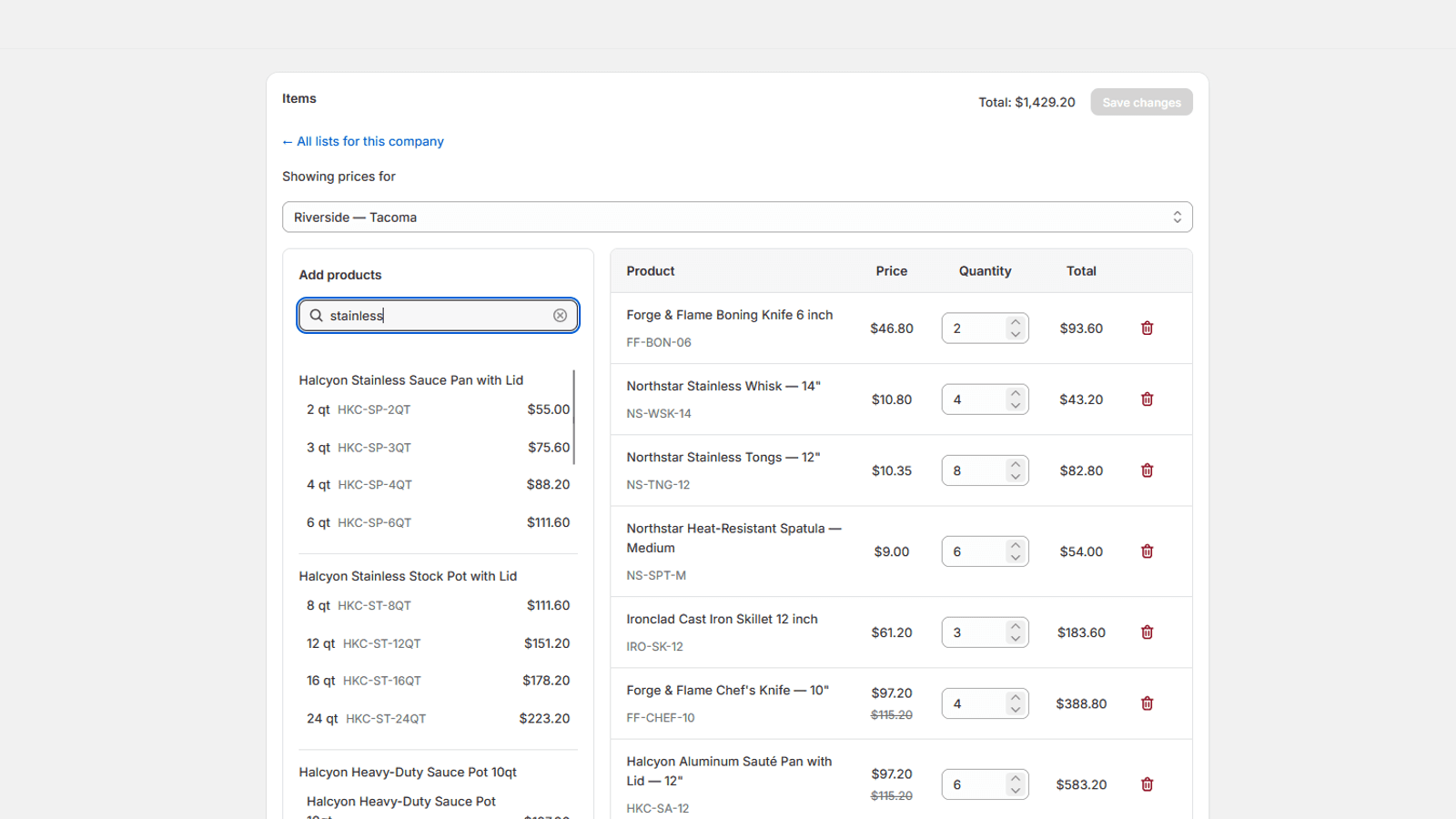Add the 4 qt HKC-SP-4QT sauce pan

(438, 485)
